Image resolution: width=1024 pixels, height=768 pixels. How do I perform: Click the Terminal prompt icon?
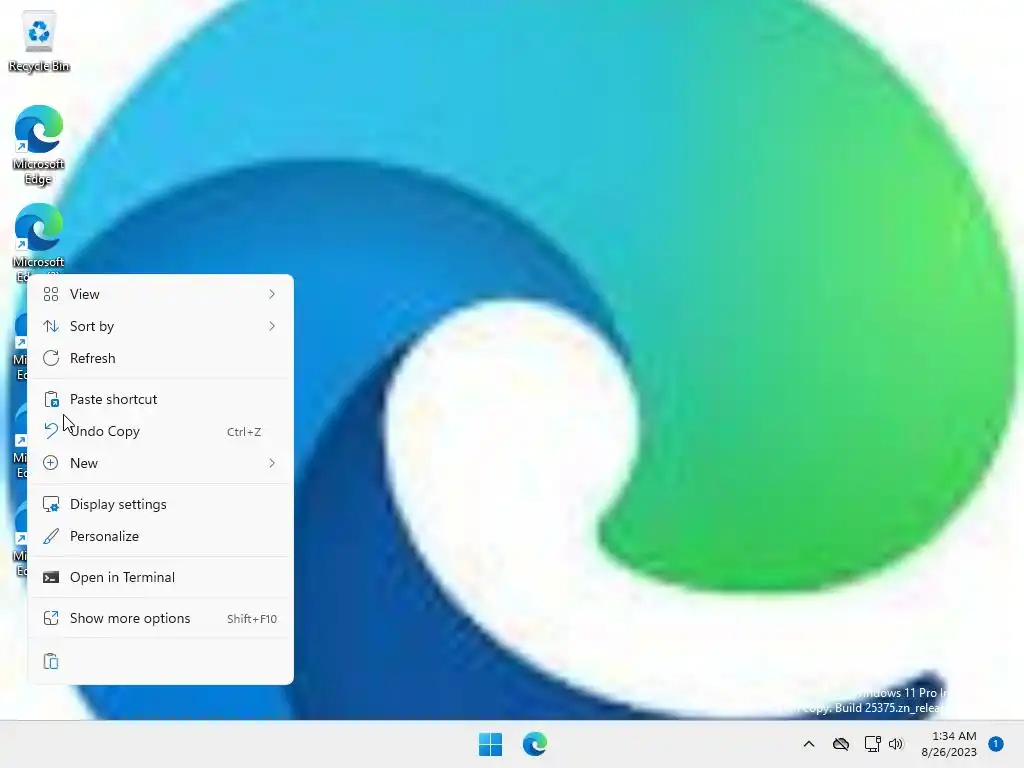[x=51, y=577]
